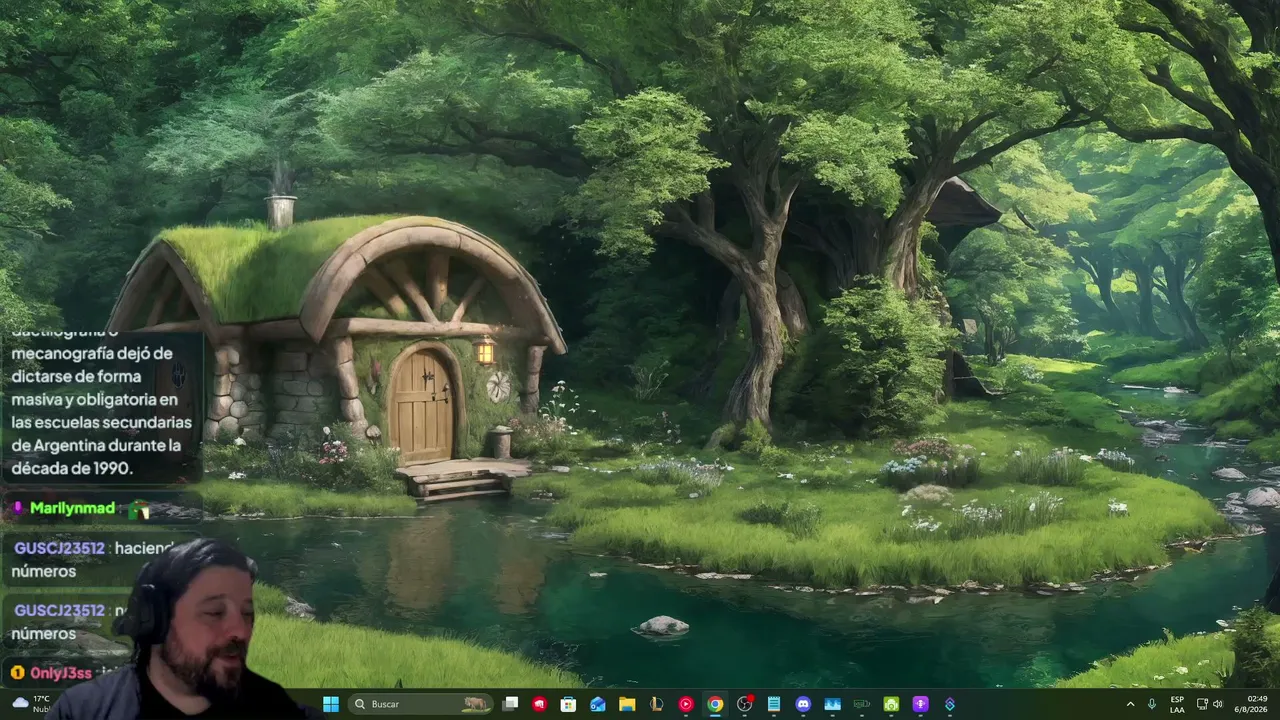Click the microphone icon in the system tray
The height and width of the screenshot is (720, 1280).
1152,704
